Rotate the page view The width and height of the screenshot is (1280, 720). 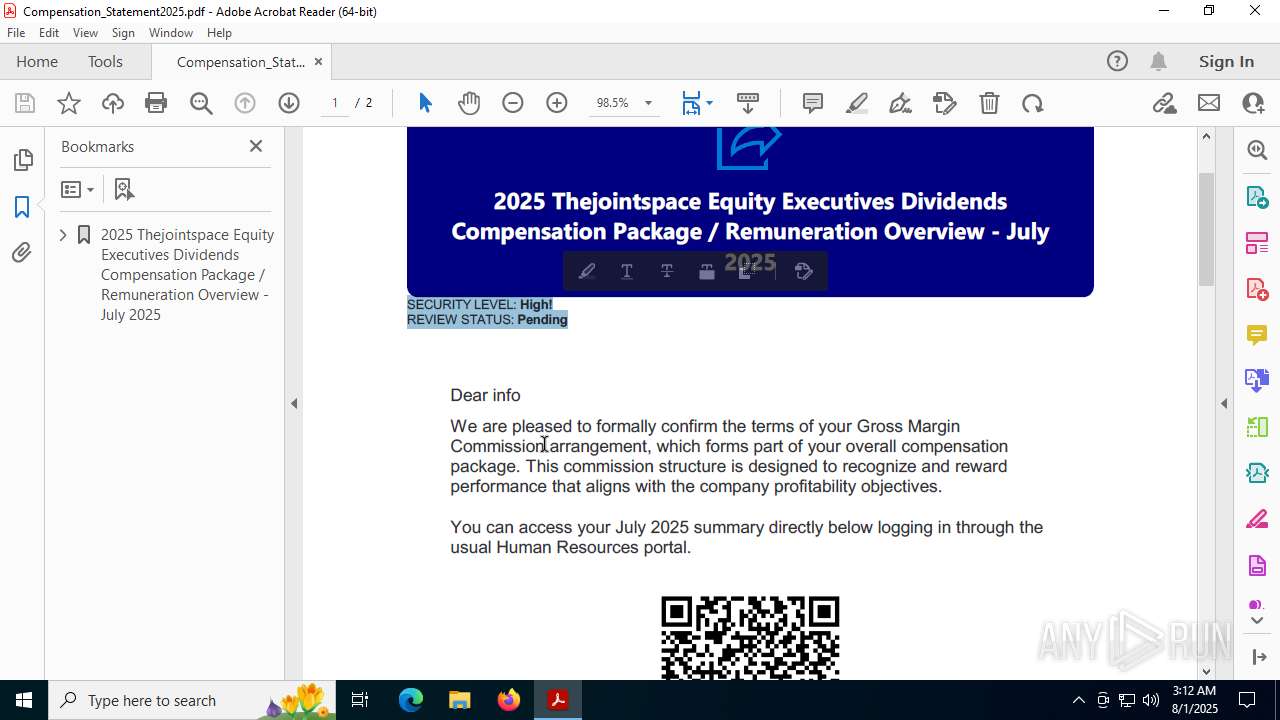1033,103
